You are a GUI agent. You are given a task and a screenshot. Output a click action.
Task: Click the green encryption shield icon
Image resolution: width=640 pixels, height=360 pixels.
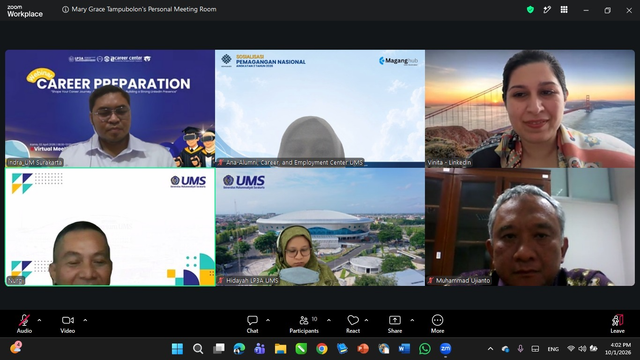click(x=530, y=10)
